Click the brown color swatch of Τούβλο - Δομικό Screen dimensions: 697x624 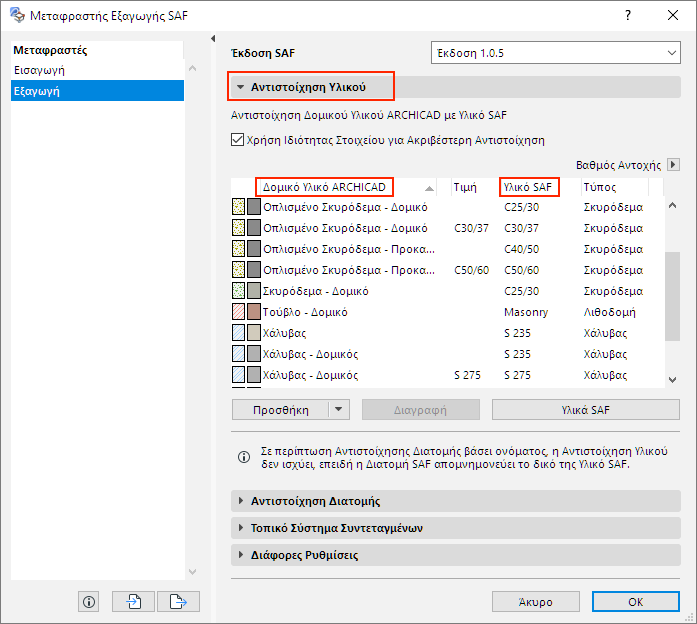click(x=254, y=312)
